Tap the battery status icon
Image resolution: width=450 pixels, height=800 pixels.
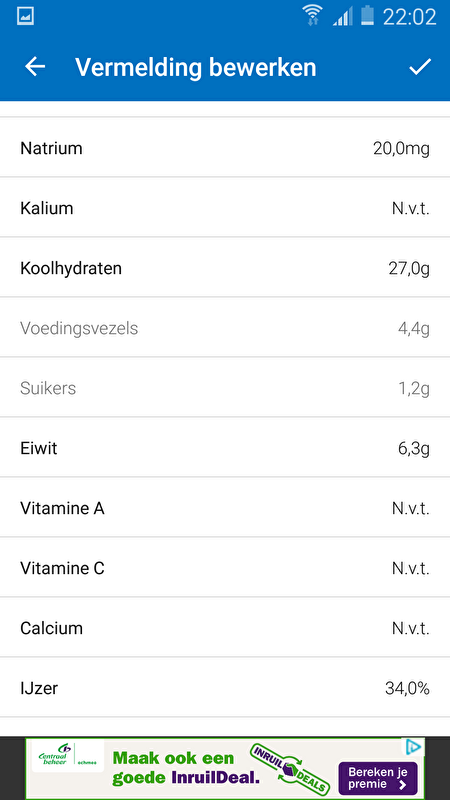pyautogui.click(x=367, y=15)
